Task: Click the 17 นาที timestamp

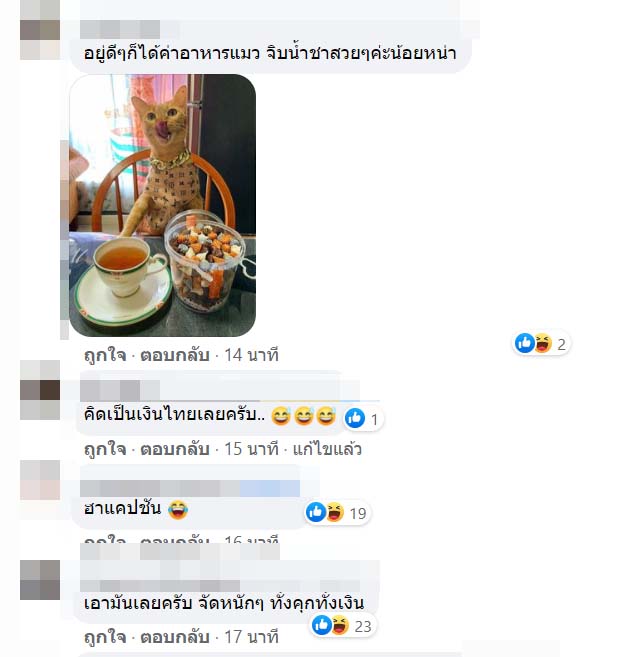Action: 251,637
